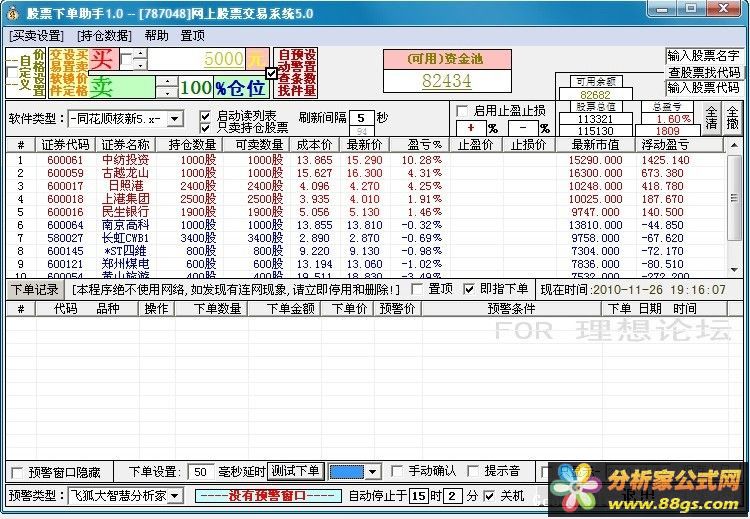The width and height of the screenshot is (750, 519).
Task: Click the 全撤 cancel-all button
Action: pos(732,118)
